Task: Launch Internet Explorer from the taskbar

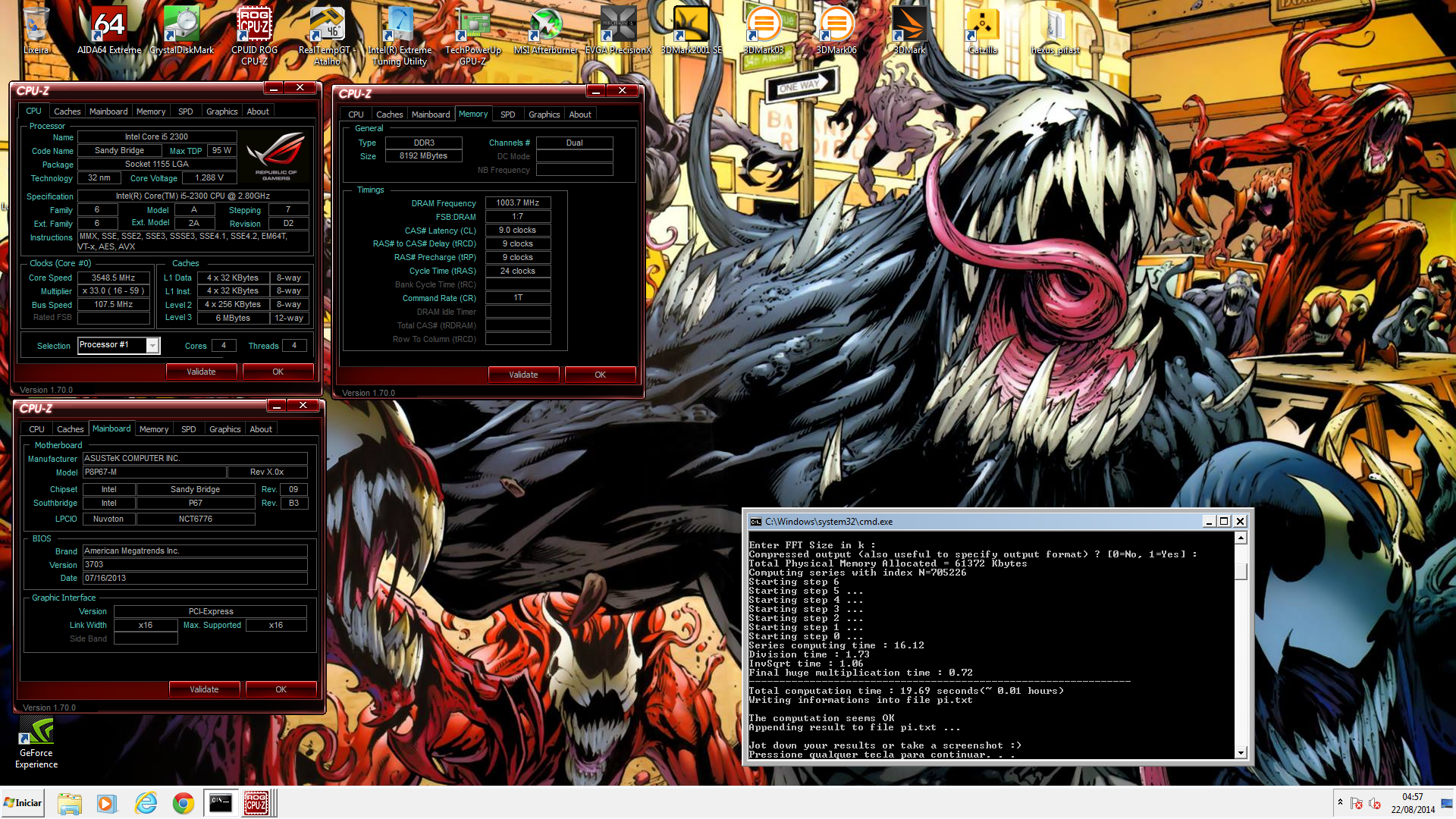Action: 145,803
